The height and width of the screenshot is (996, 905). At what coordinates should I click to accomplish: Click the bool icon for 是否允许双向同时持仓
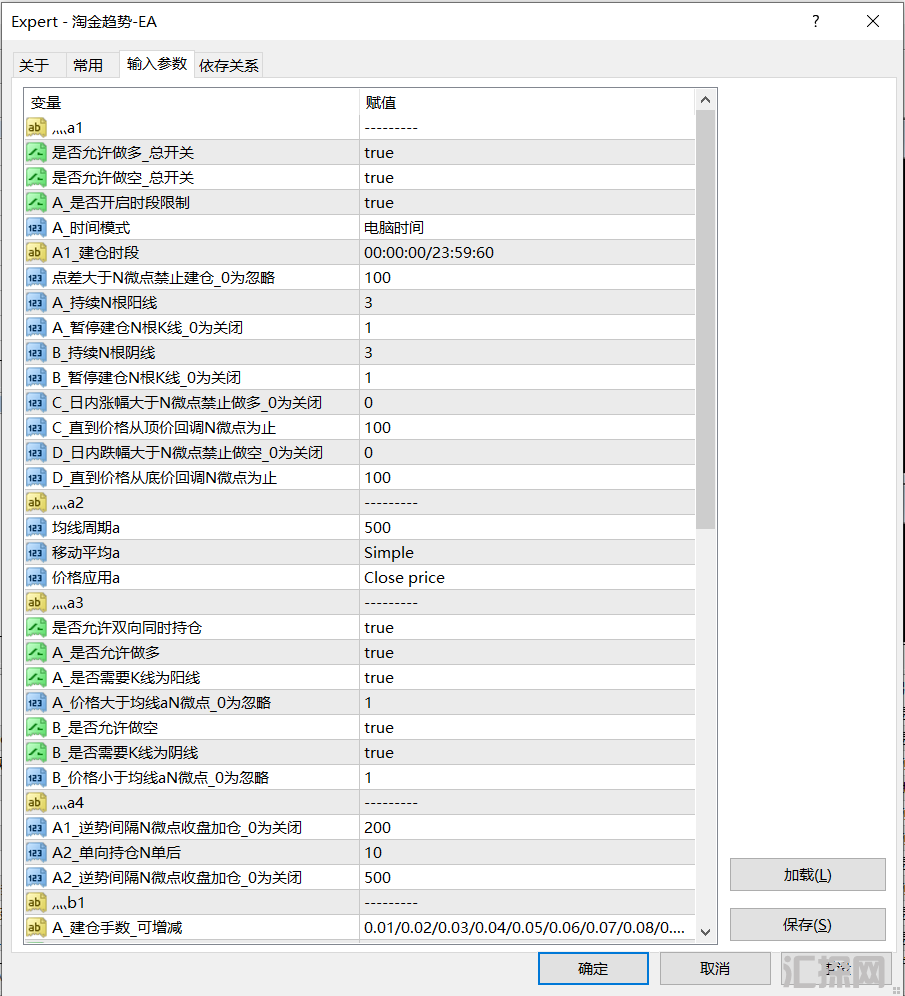pyautogui.click(x=36, y=628)
